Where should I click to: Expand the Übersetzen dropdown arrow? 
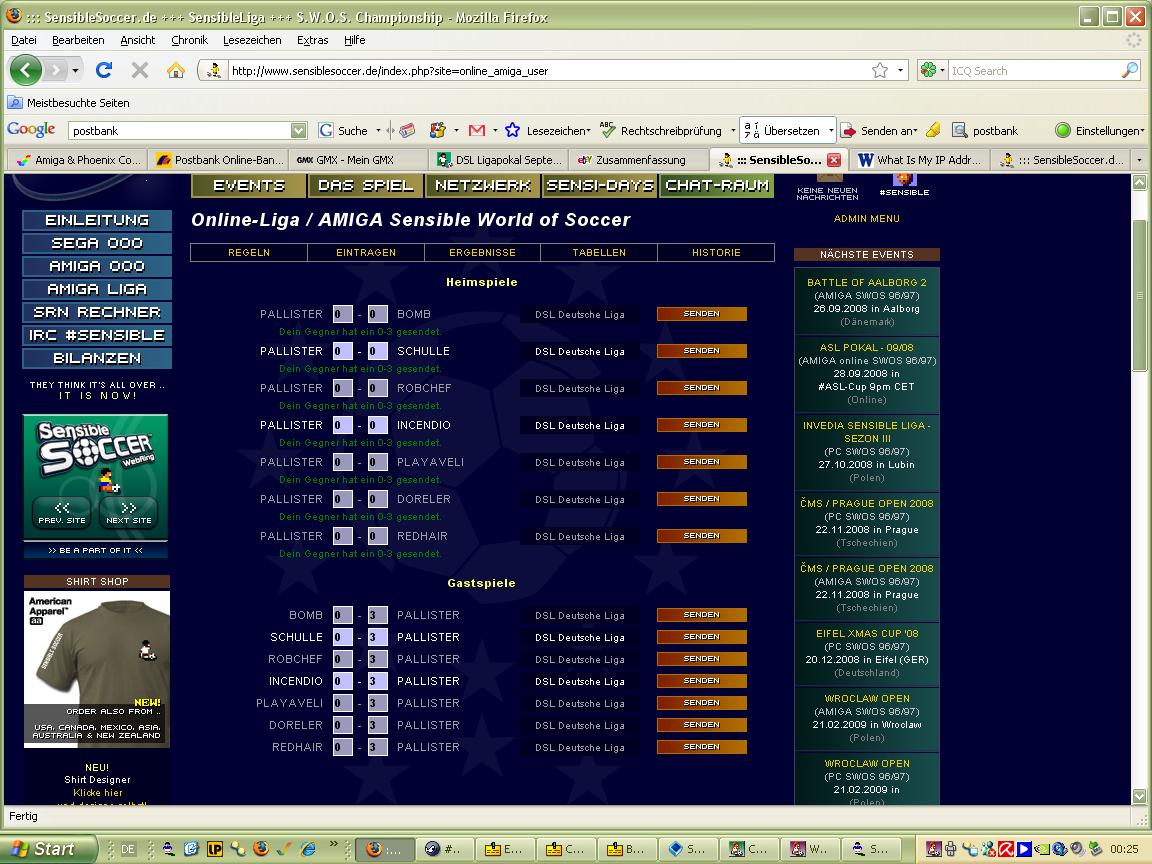[x=829, y=130]
